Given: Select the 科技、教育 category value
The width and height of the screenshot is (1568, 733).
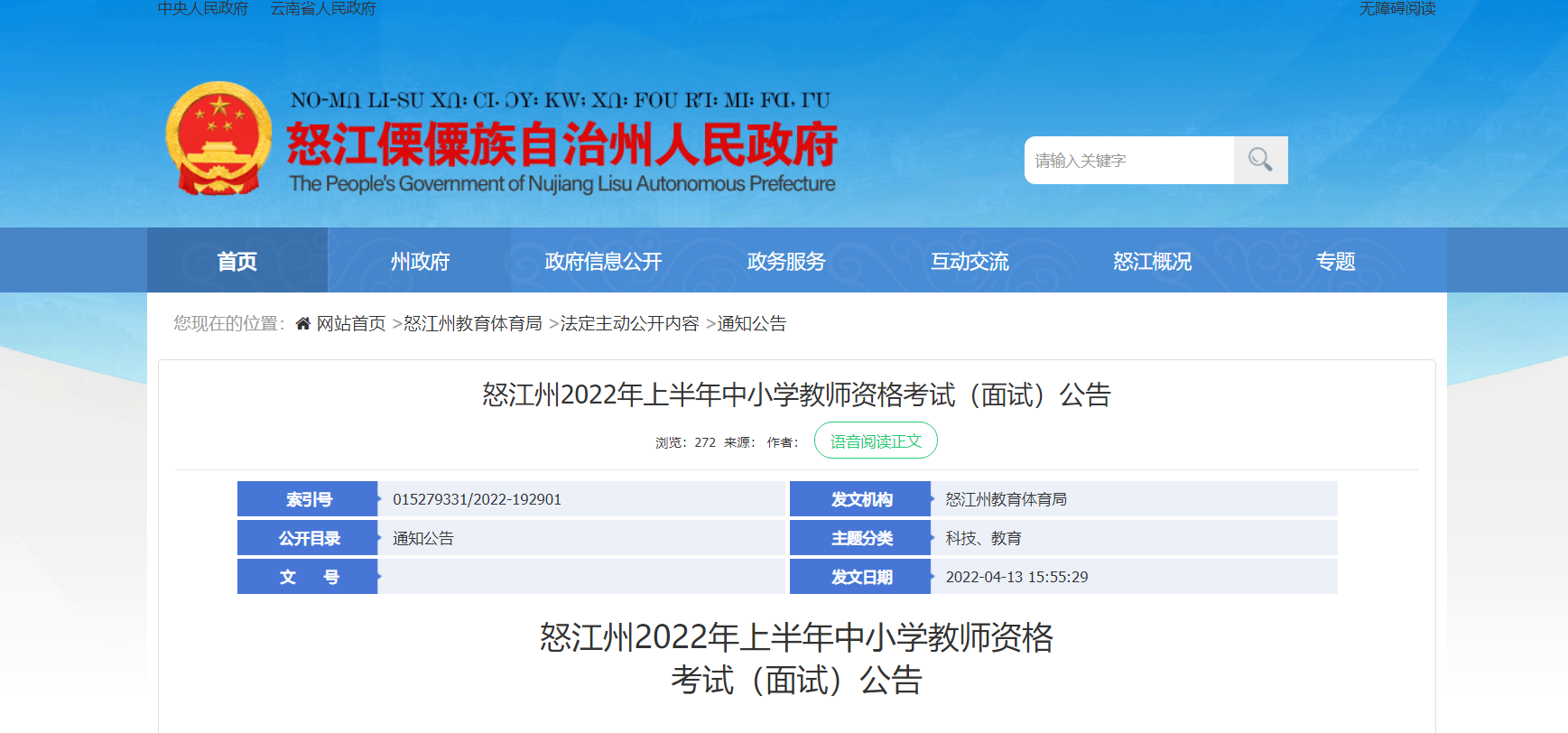Looking at the screenshot, I should 983,538.
